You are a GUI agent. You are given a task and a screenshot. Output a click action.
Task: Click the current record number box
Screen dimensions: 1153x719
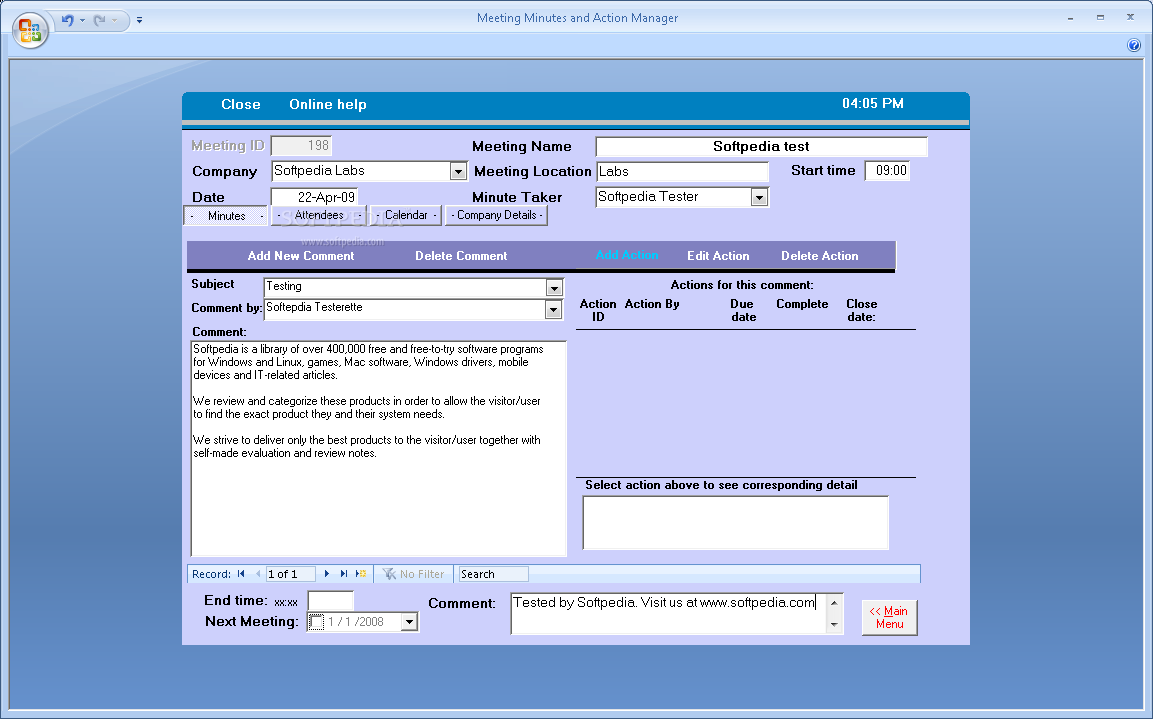(290, 574)
